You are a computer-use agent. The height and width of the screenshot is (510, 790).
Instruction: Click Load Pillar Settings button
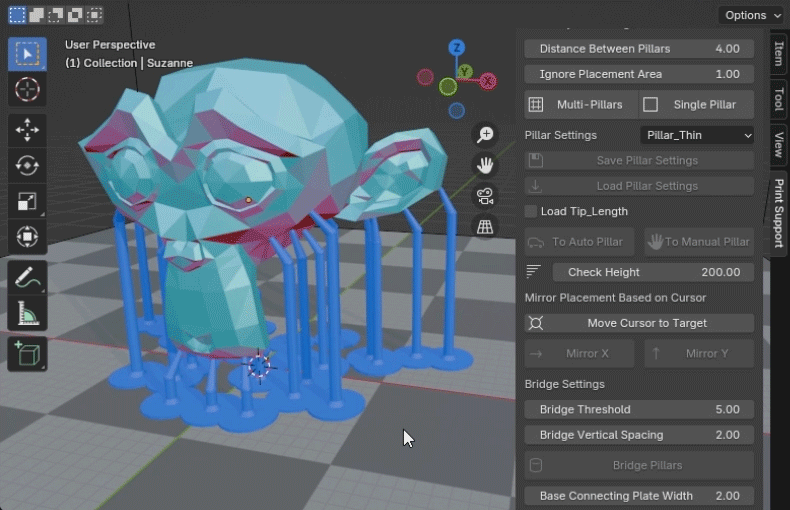point(639,186)
